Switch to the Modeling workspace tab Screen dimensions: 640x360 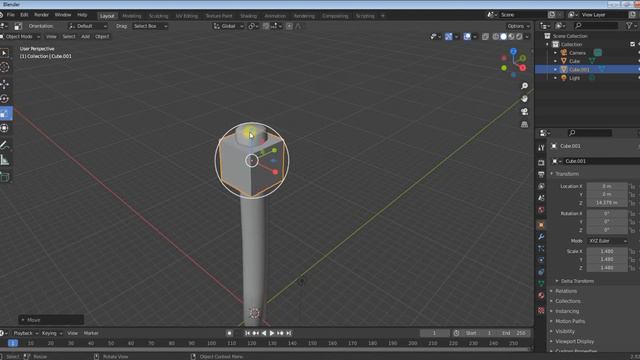click(x=131, y=16)
